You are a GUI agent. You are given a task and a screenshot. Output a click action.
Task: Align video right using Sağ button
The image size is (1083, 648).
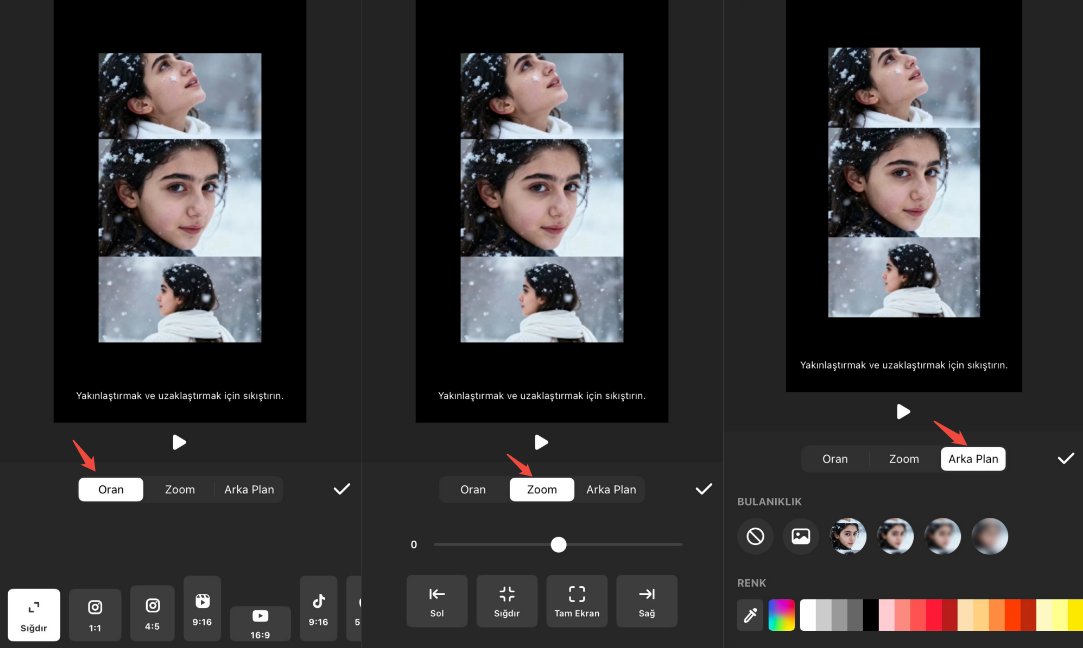[646, 601]
